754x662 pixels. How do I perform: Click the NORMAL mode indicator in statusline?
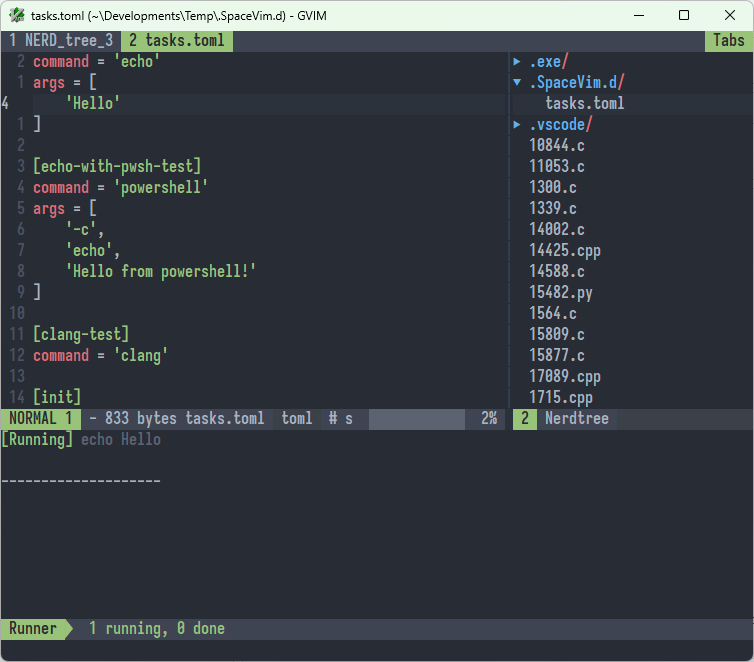tap(41, 418)
